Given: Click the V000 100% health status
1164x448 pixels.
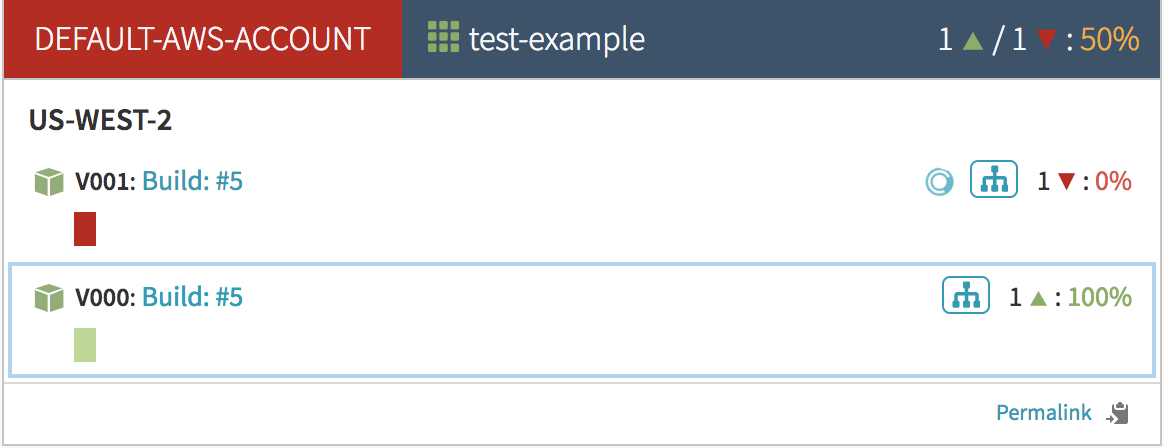Looking at the screenshot, I should tap(1100, 297).
